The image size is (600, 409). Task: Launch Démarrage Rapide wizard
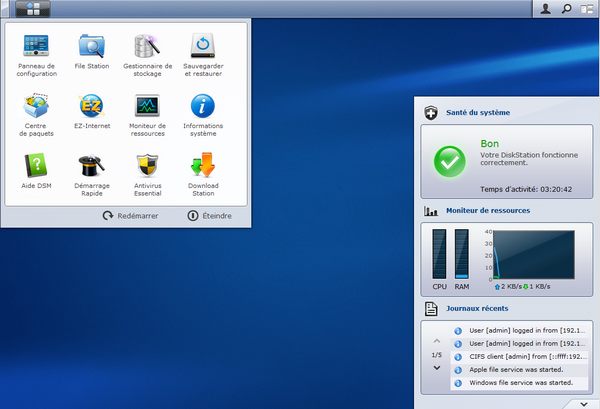coord(92,174)
